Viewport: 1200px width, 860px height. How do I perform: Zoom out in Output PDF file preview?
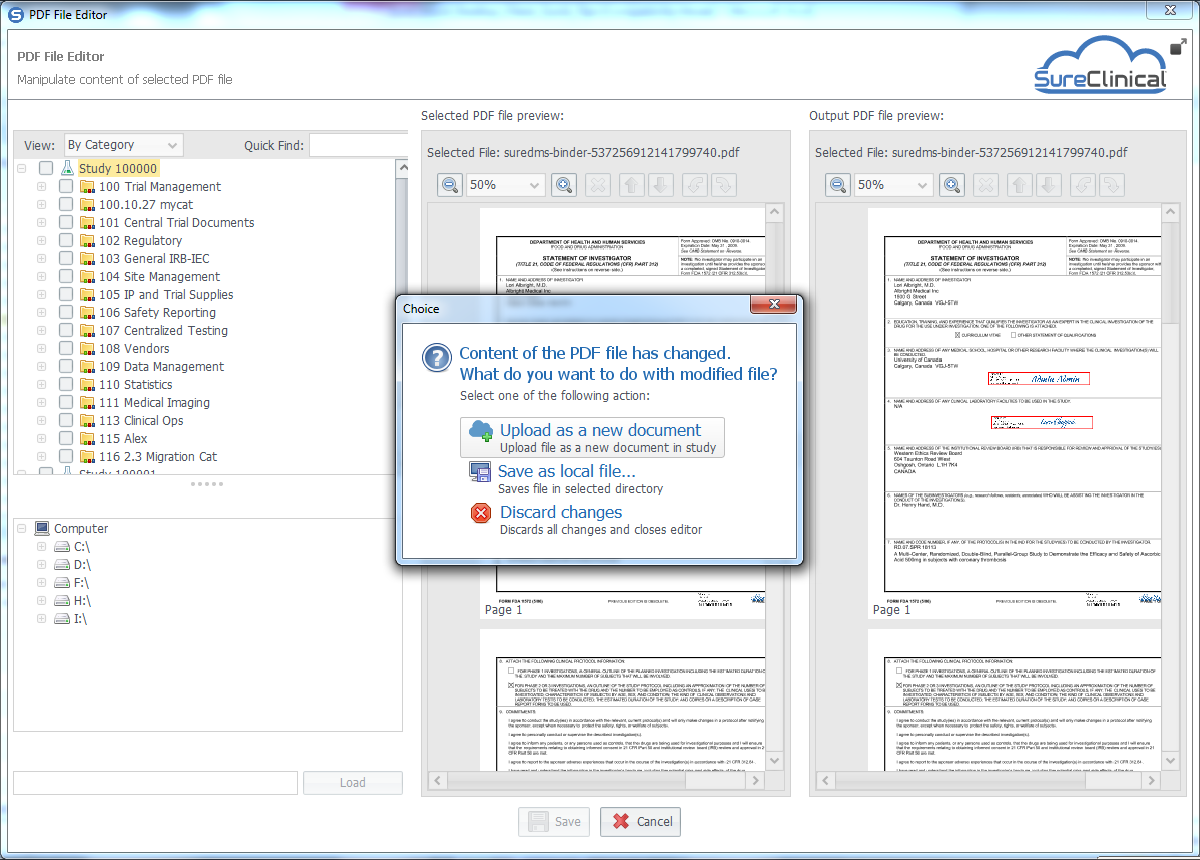pyautogui.click(x=838, y=185)
